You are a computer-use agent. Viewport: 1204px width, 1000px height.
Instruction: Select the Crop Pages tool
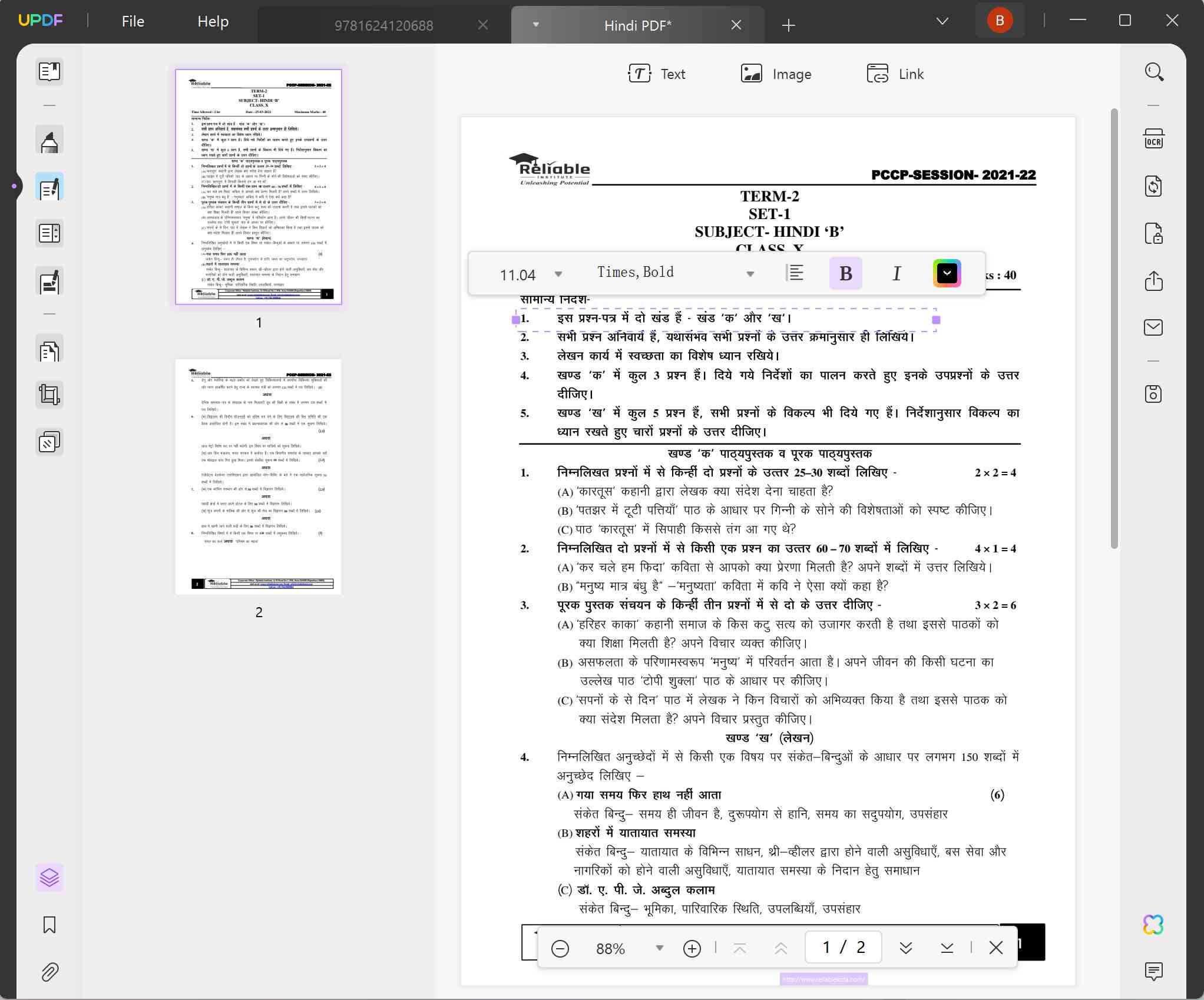coord(49,395)
